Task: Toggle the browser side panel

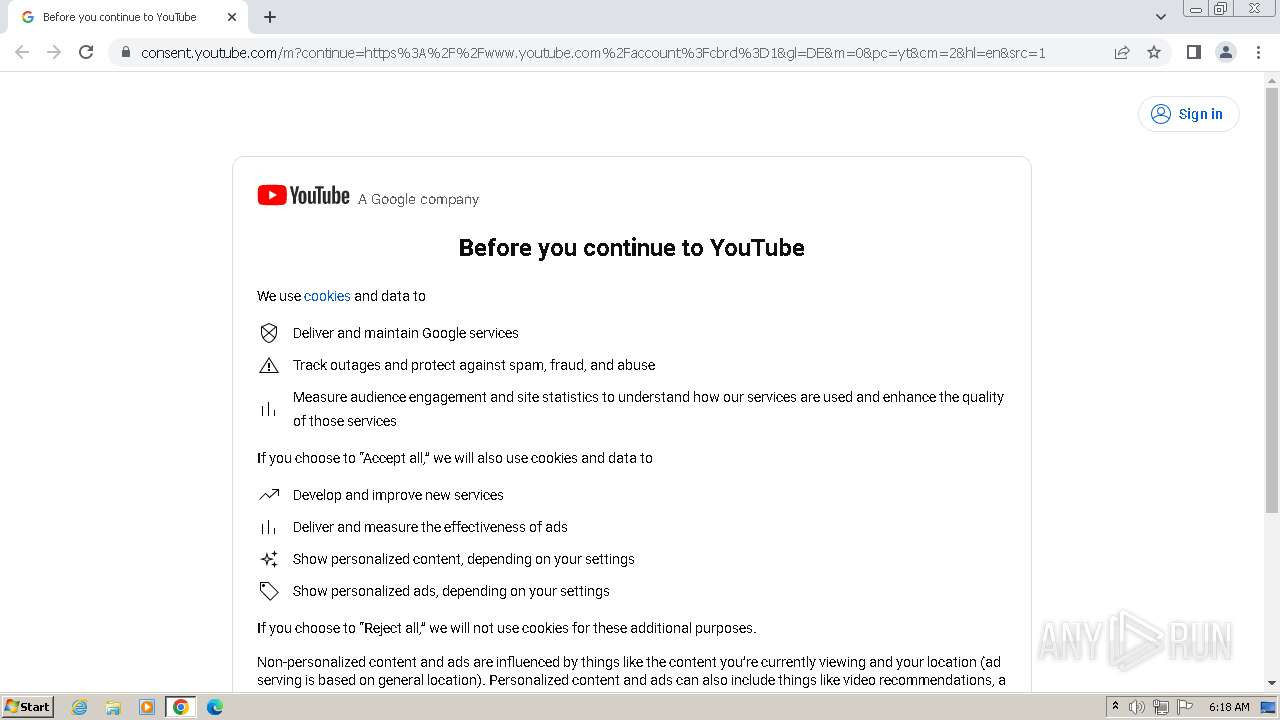Action: pyautogui.click(x=1193, y=52)
